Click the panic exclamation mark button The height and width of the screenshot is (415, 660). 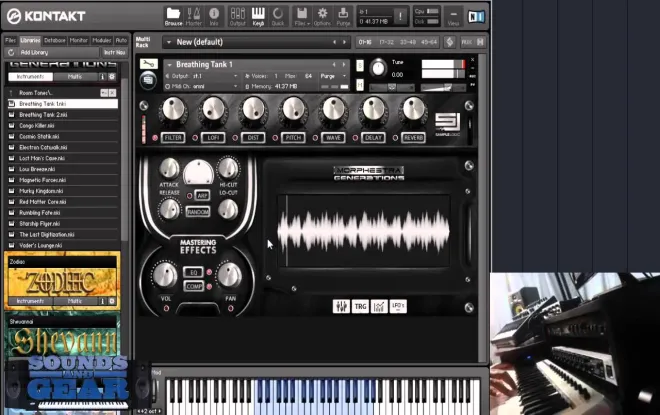[400, 16]
